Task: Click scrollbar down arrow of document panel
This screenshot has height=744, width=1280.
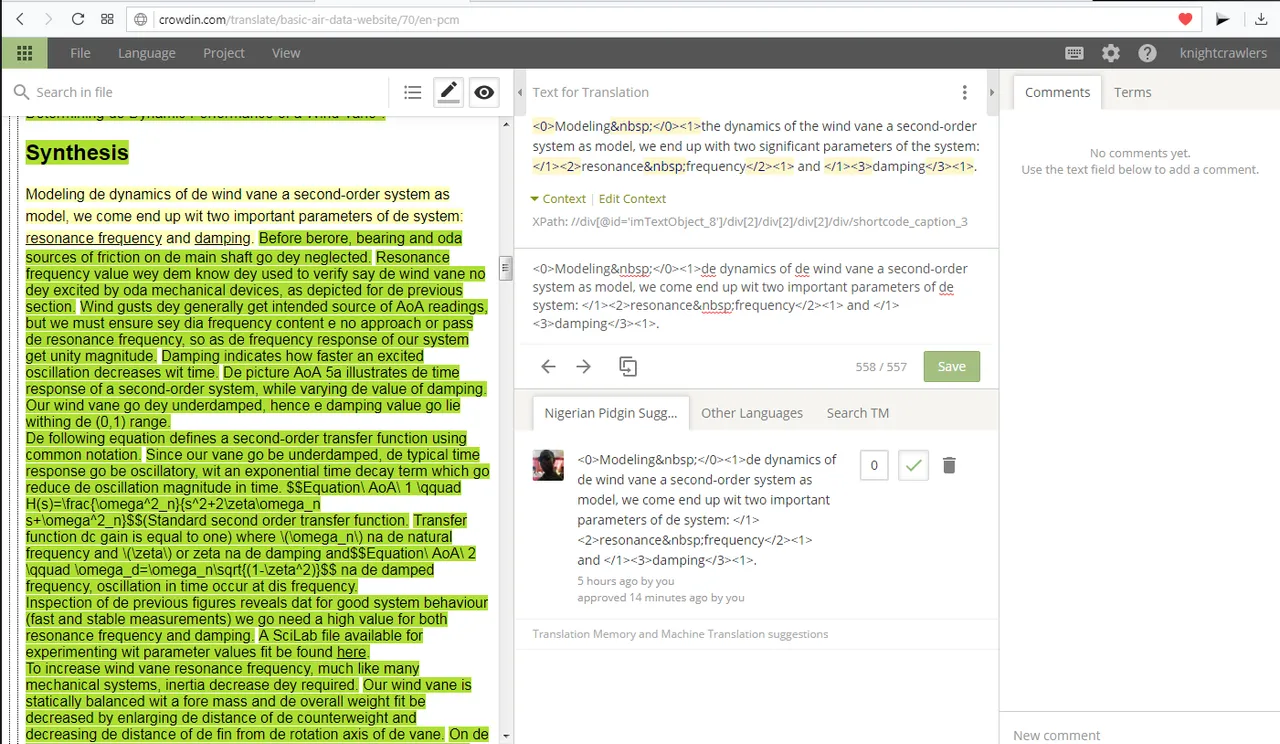Action: click(505, 736)
